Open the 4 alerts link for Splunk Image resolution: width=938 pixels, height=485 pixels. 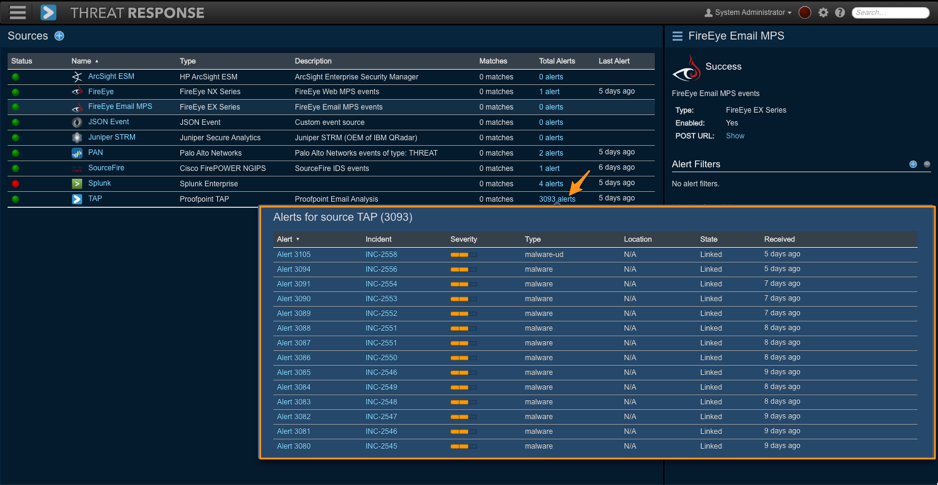click(550, 184)
